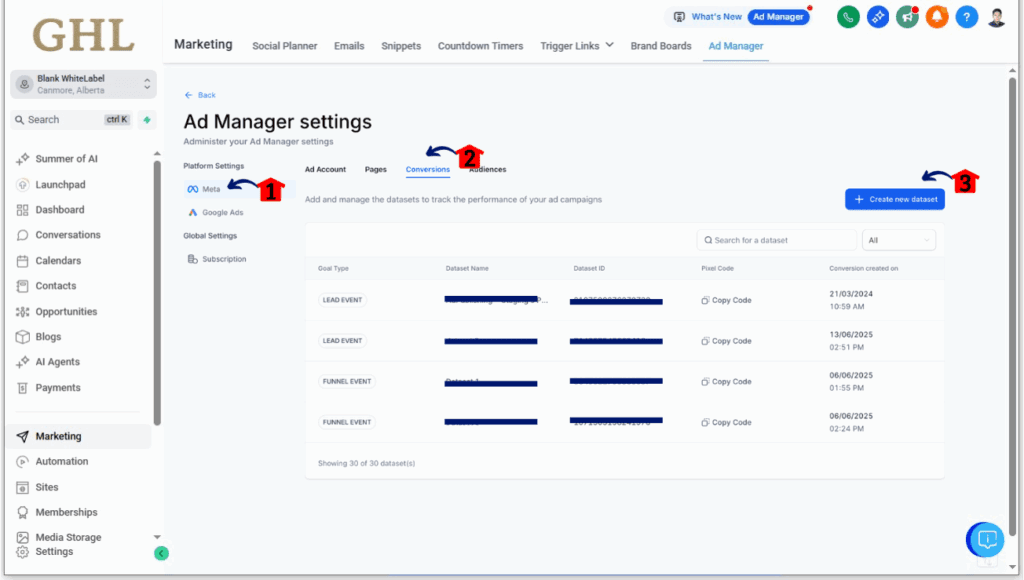This screenshot has width=1024, height=580.
Task: Click the Copy Code icon for 13/06/2025 row
Action: [x=705, y=341]
